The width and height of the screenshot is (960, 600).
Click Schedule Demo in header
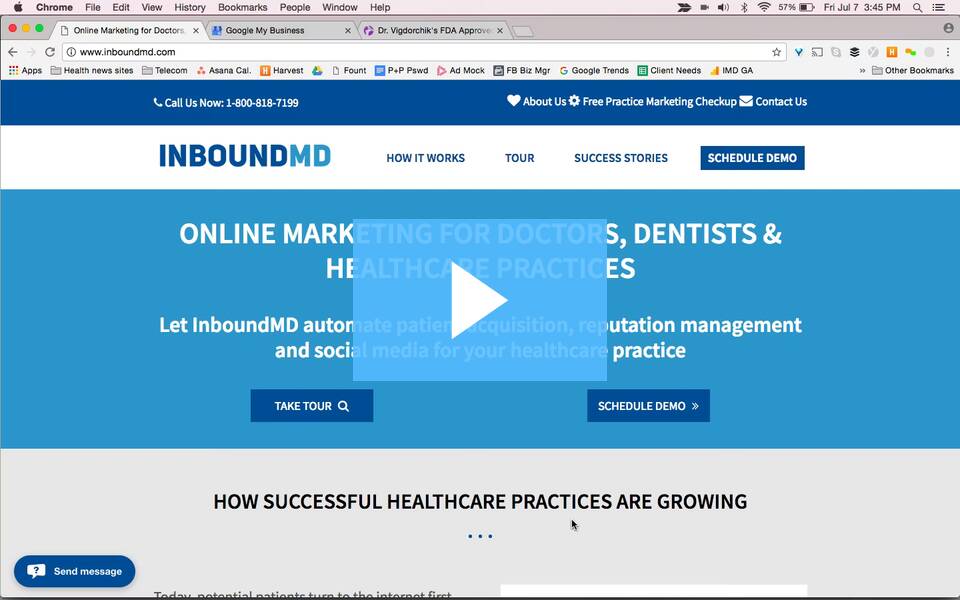tap(752, 158)
